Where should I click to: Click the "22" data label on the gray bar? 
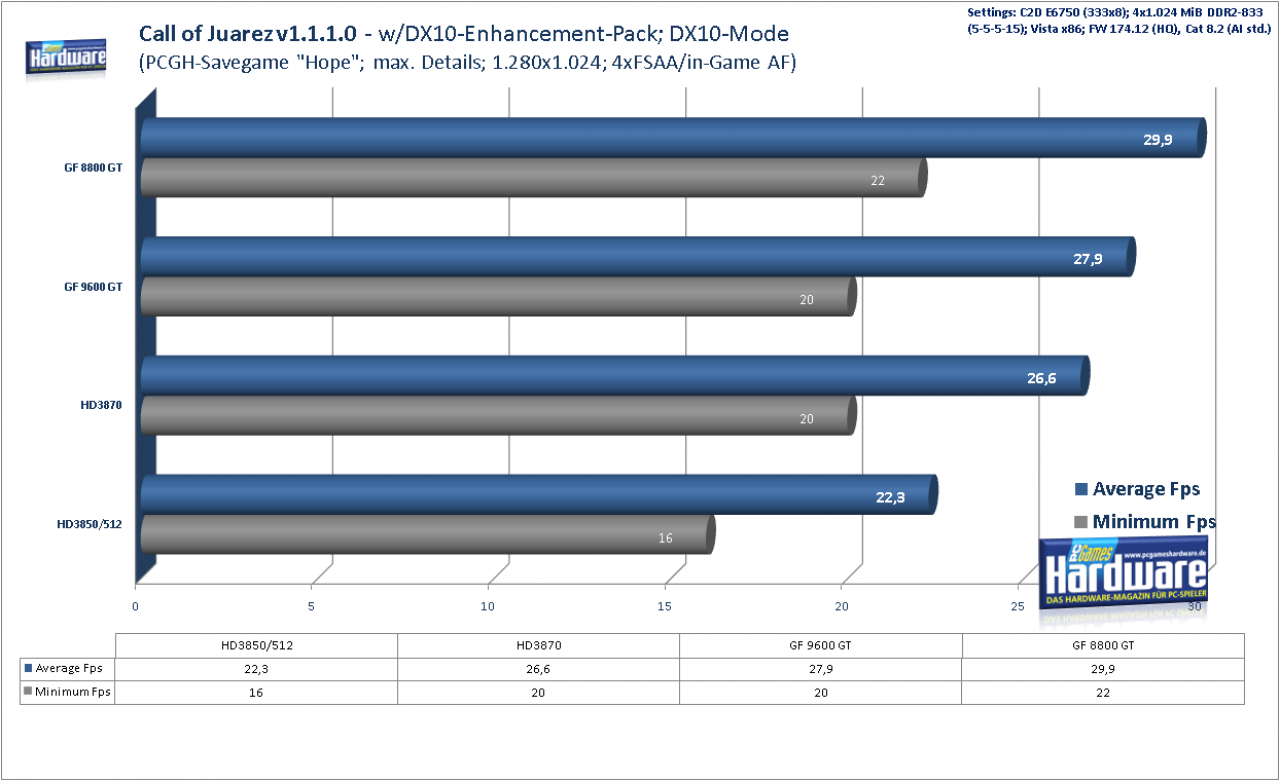coord(878,181)
